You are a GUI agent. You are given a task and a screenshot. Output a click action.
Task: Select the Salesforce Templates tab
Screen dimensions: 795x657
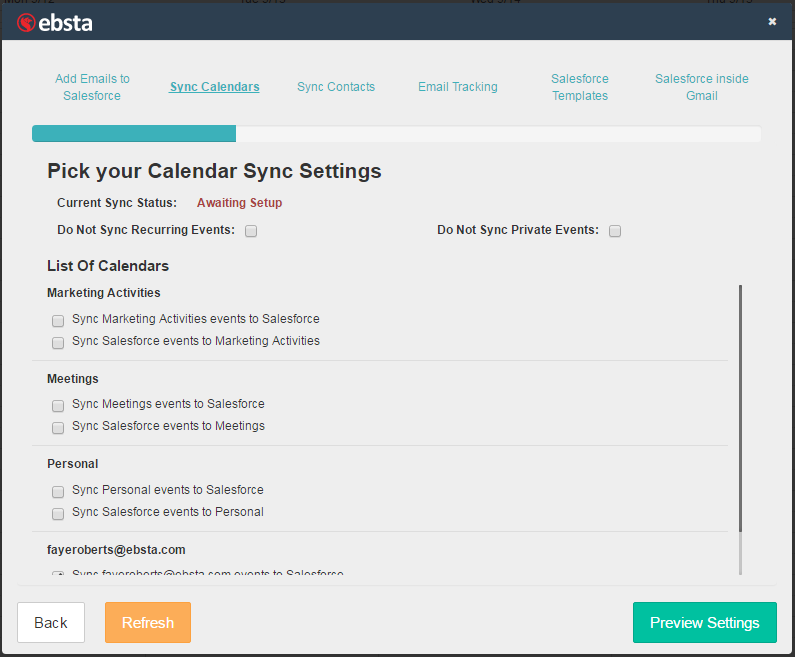click(x=579, y=87)
